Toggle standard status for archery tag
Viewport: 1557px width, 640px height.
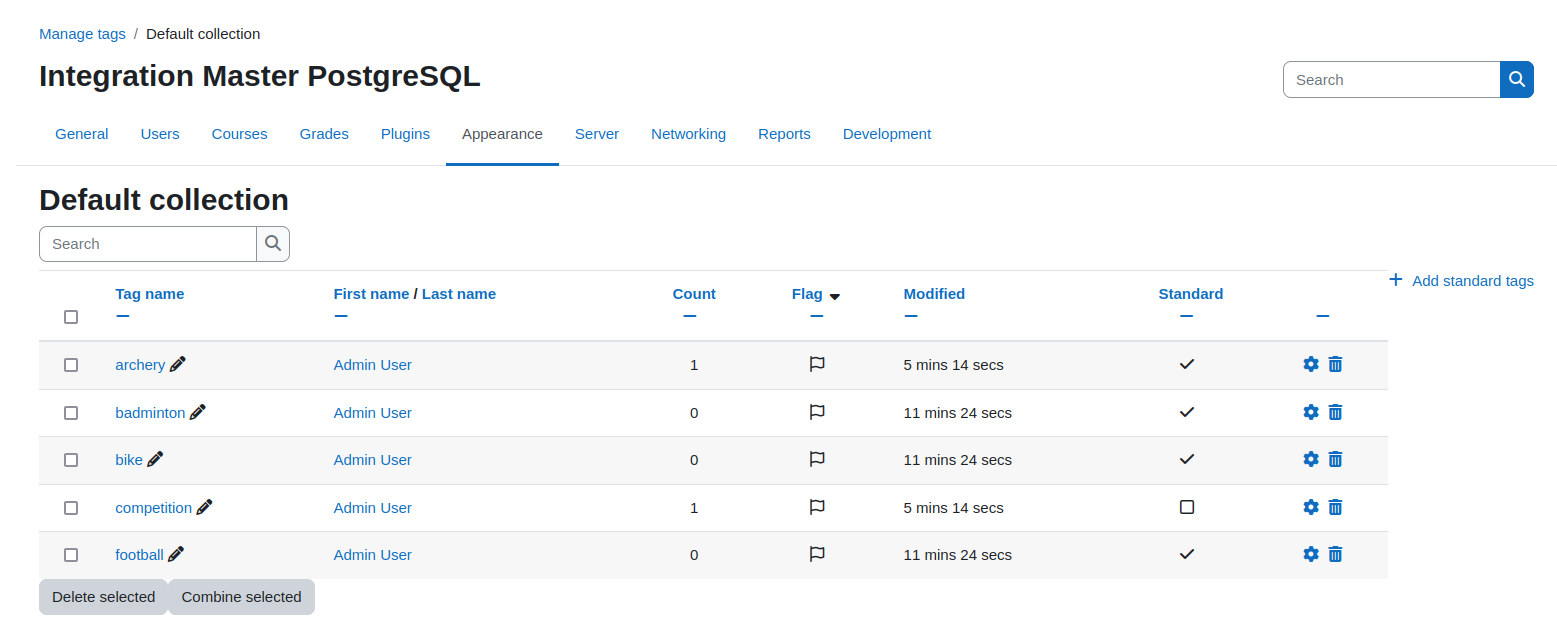[x=1187, y=364]
